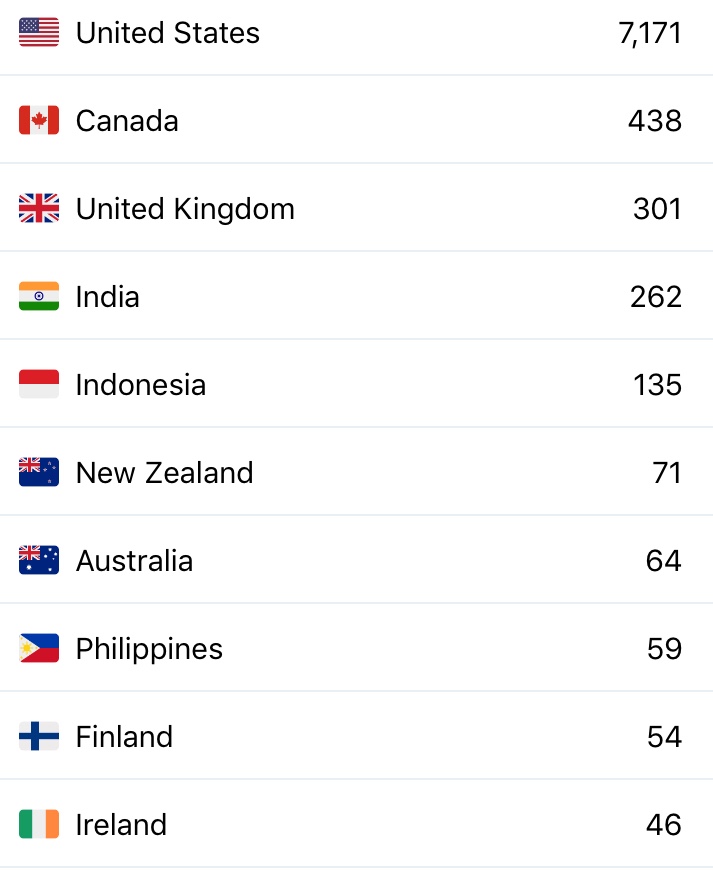
Task: Select the New Zealand country name
Action: [164, 473]
